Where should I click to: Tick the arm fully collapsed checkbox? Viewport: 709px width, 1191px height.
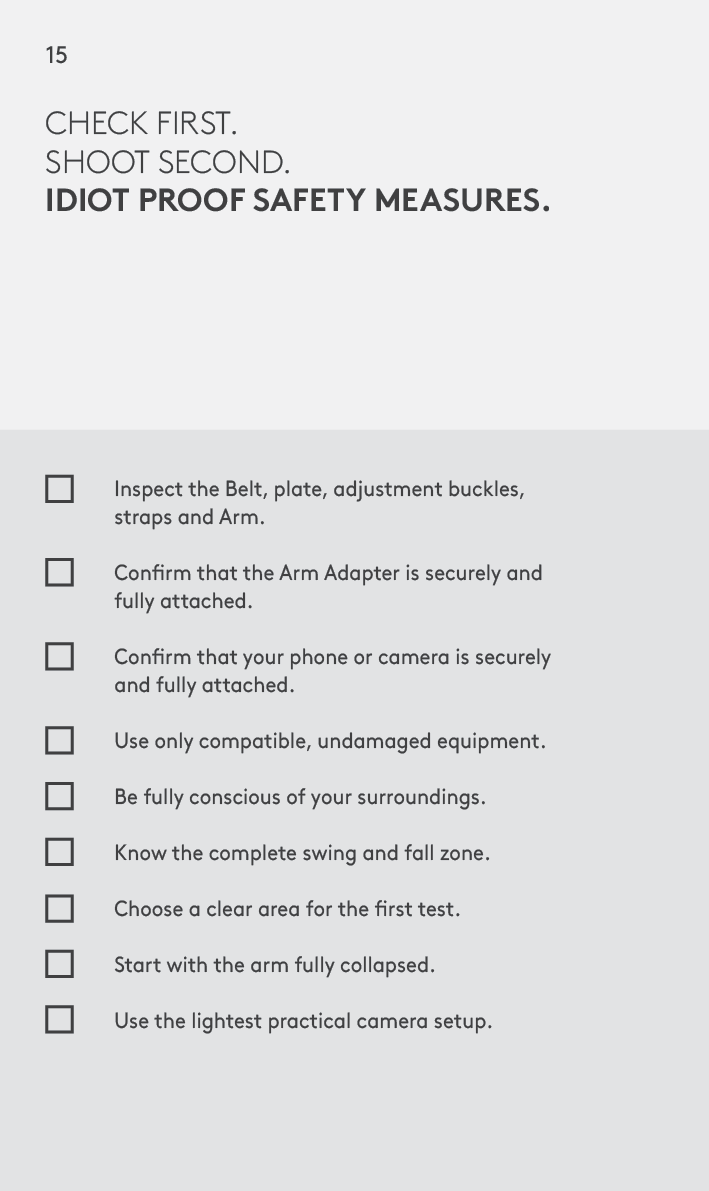(59, 965)
